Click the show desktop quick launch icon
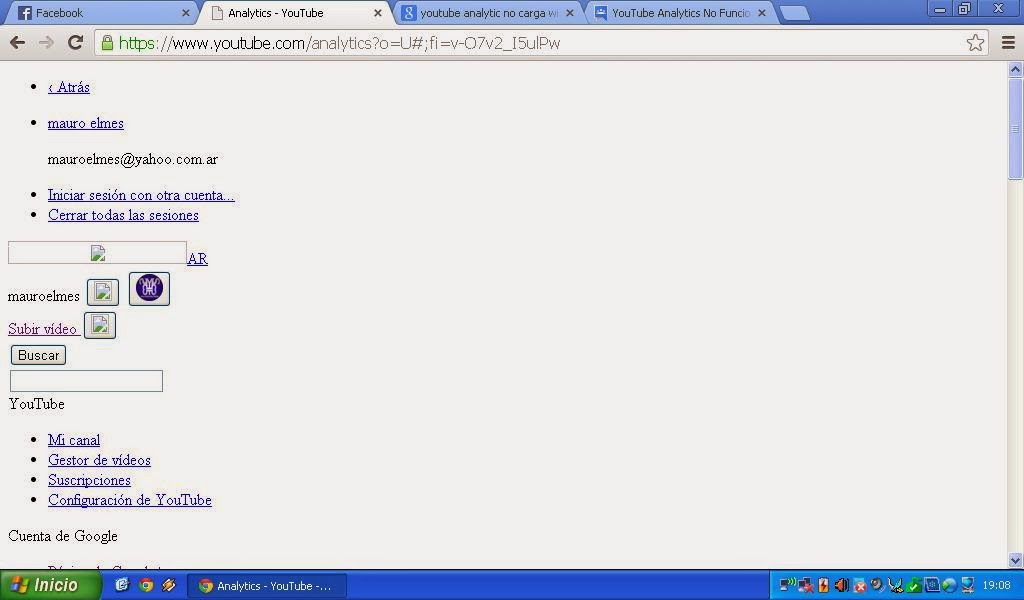 click(x=122, y=585)
